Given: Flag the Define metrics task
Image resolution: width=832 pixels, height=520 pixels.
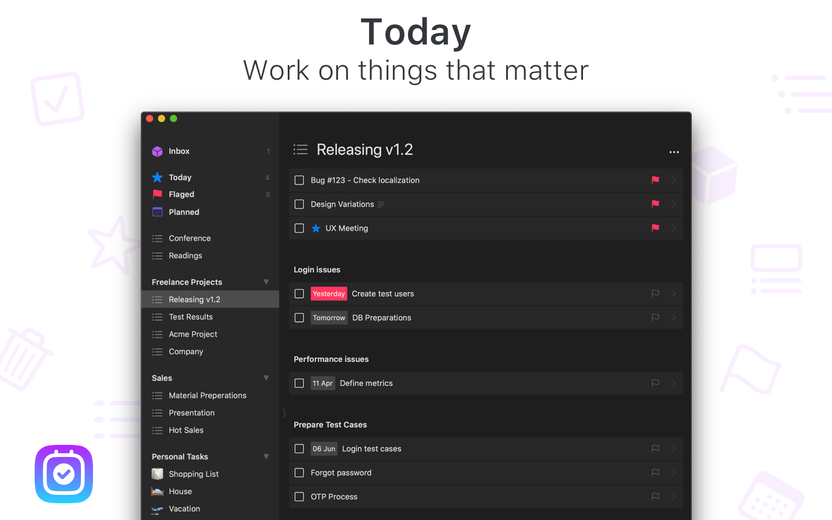Looking at the screenshot, I should coord(655,383).
